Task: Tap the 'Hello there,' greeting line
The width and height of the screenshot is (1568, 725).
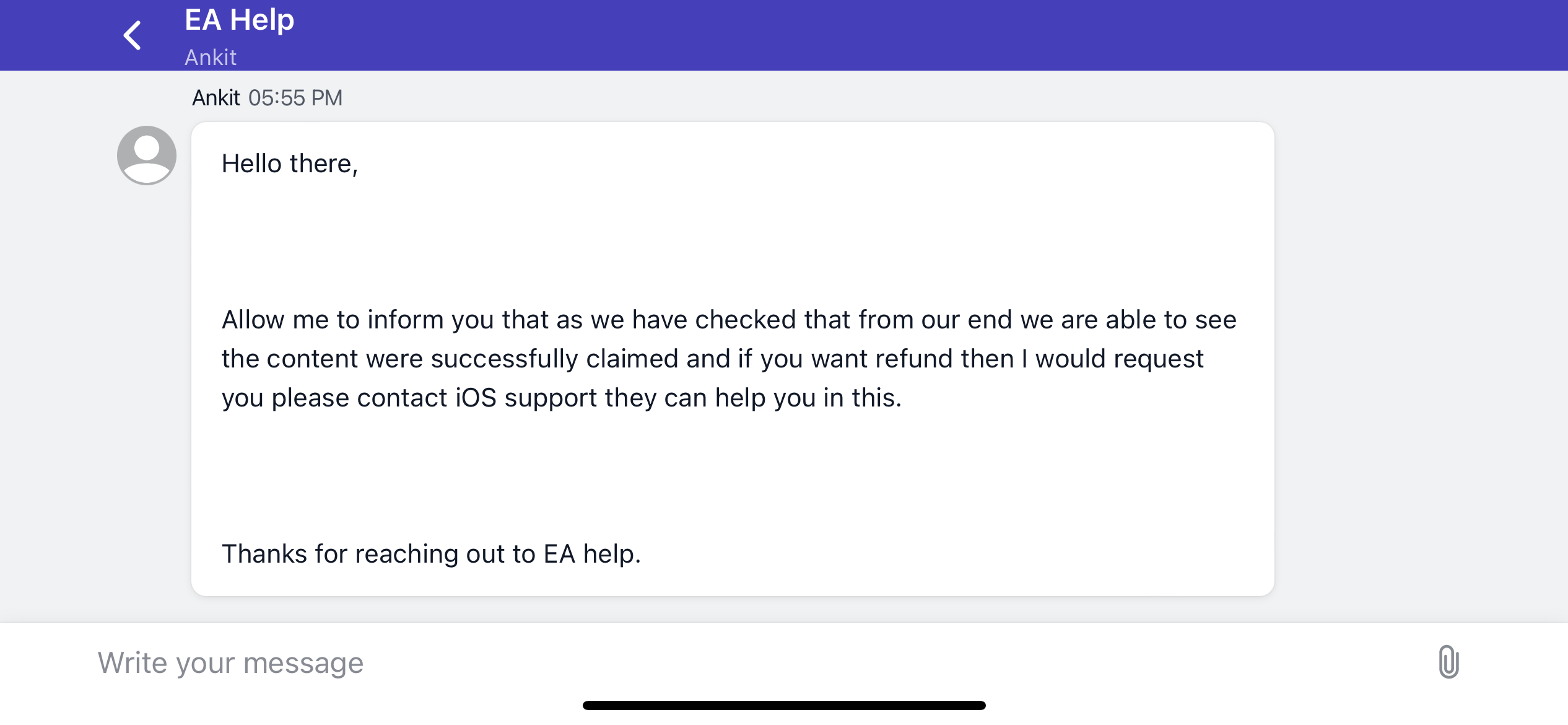Action: 290,164
